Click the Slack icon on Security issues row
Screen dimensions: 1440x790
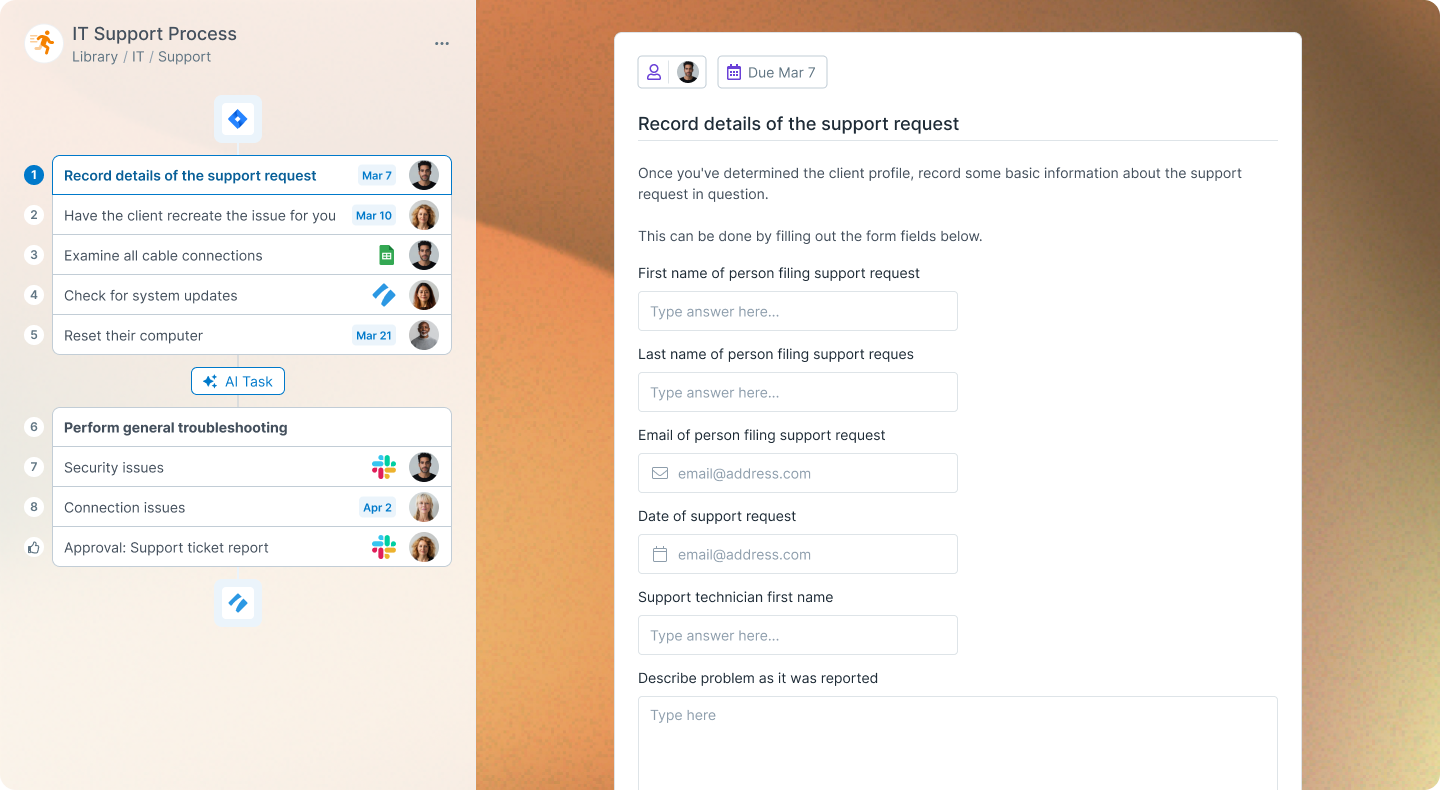(x=384, y=467)
